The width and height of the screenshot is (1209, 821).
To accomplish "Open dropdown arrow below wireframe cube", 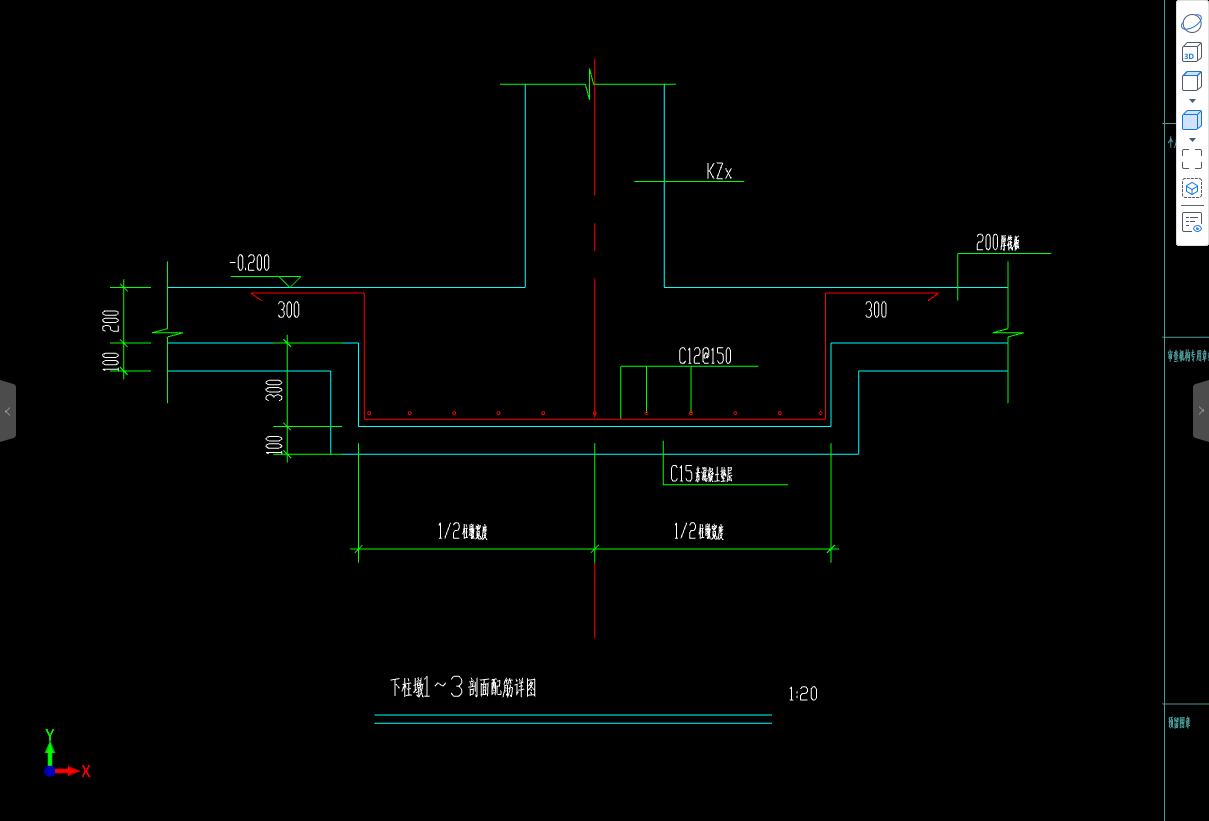I will (x=1192, y=101).
